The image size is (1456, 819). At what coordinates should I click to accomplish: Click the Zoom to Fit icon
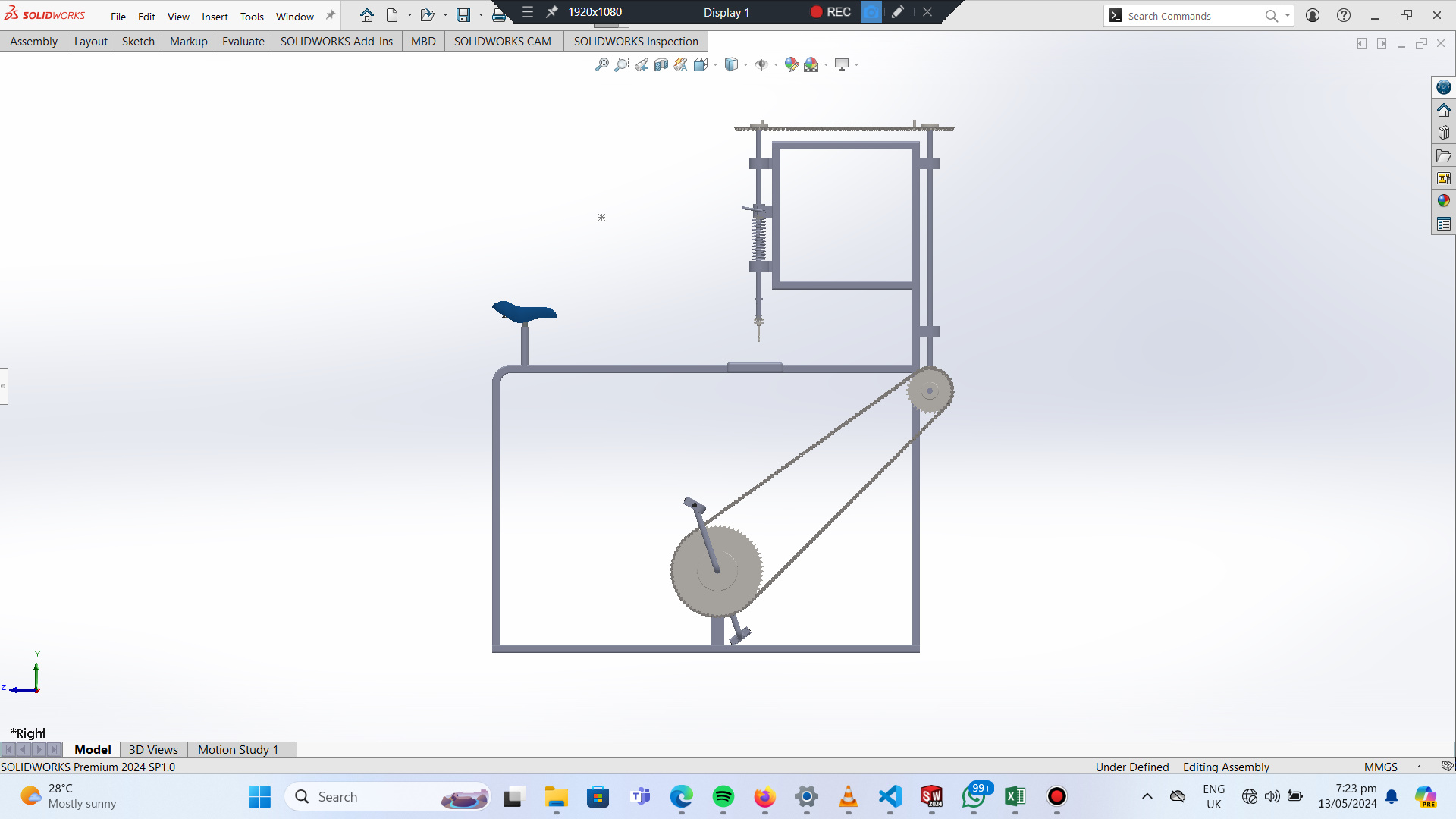[601, 64]
